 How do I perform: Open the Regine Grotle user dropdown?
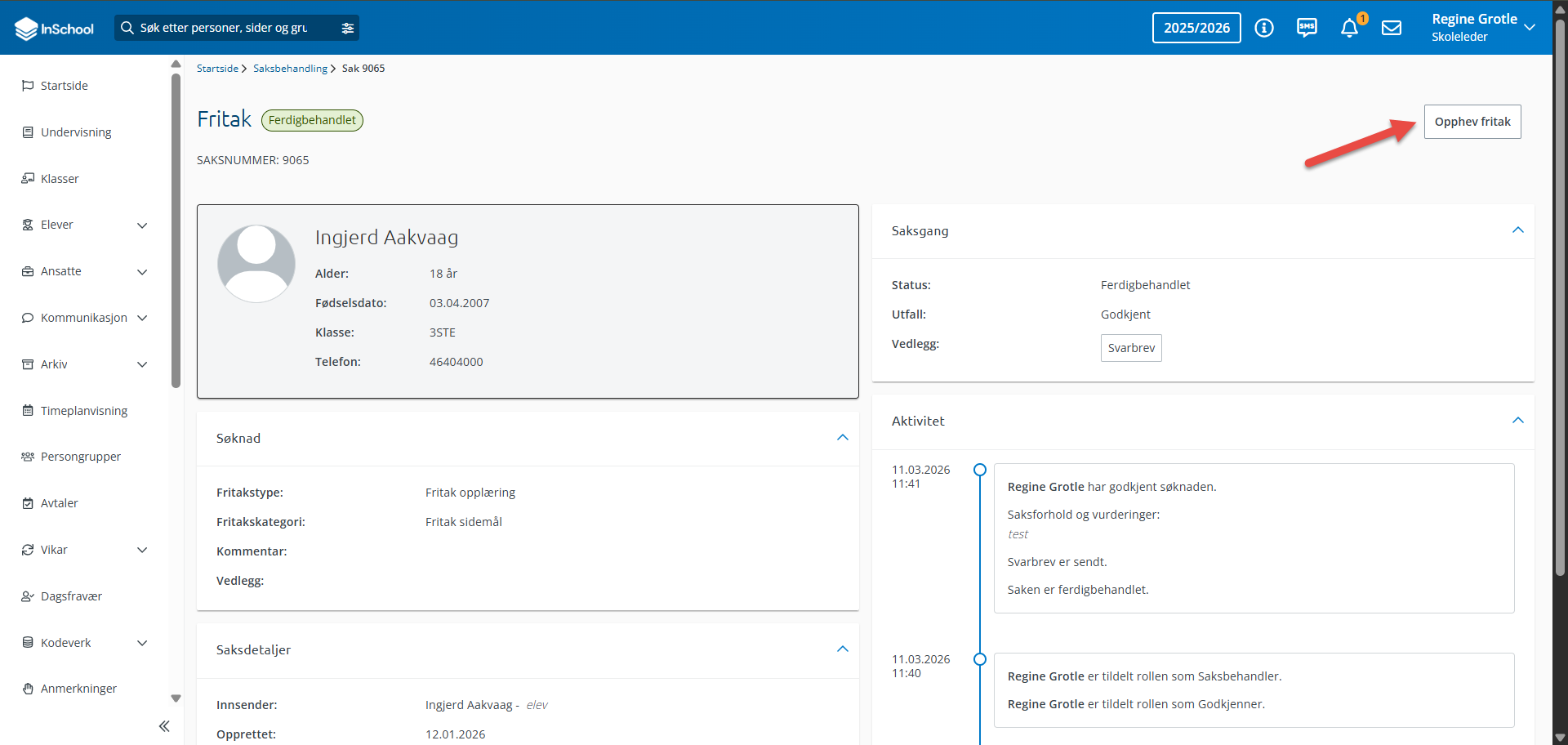coord(1483,28)
